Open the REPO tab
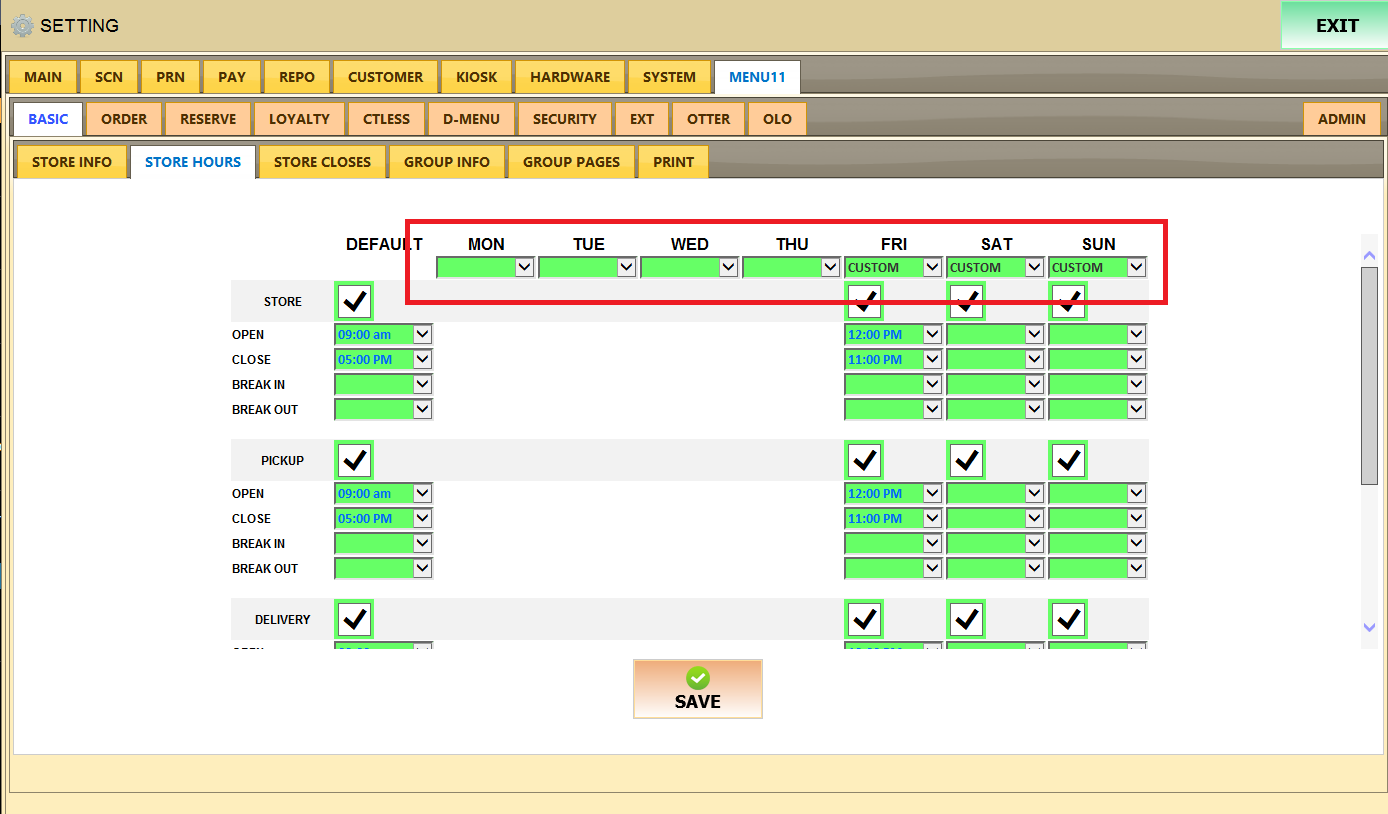The image size is (1388, 814). pyautogui.click(x=297, y=77)
